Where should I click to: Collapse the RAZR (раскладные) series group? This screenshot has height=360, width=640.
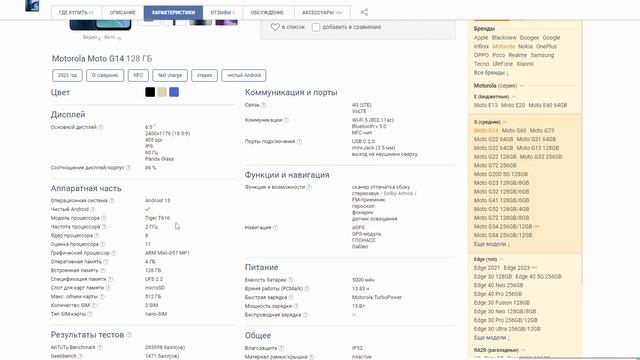523,350
